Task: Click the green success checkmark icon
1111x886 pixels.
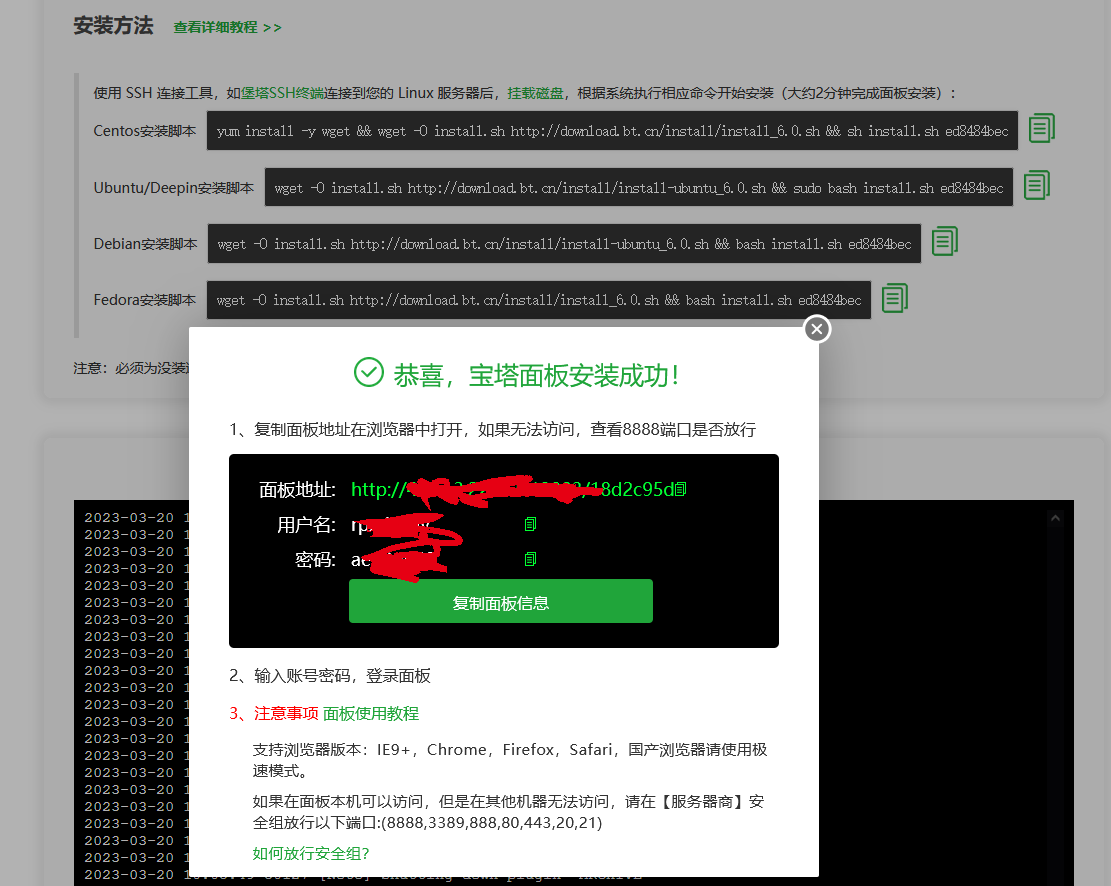Action: (x=369, y=372)
